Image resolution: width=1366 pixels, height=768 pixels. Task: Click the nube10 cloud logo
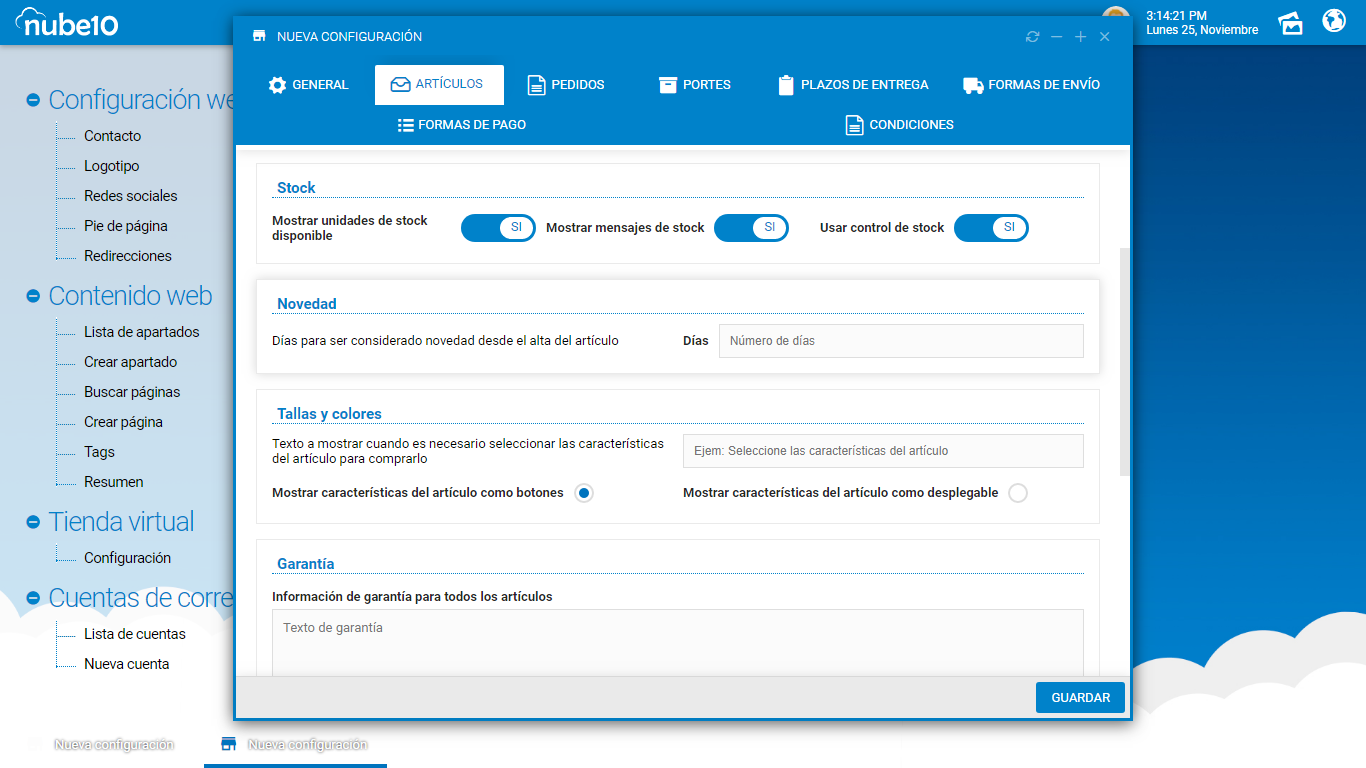(x=67, y=21)
